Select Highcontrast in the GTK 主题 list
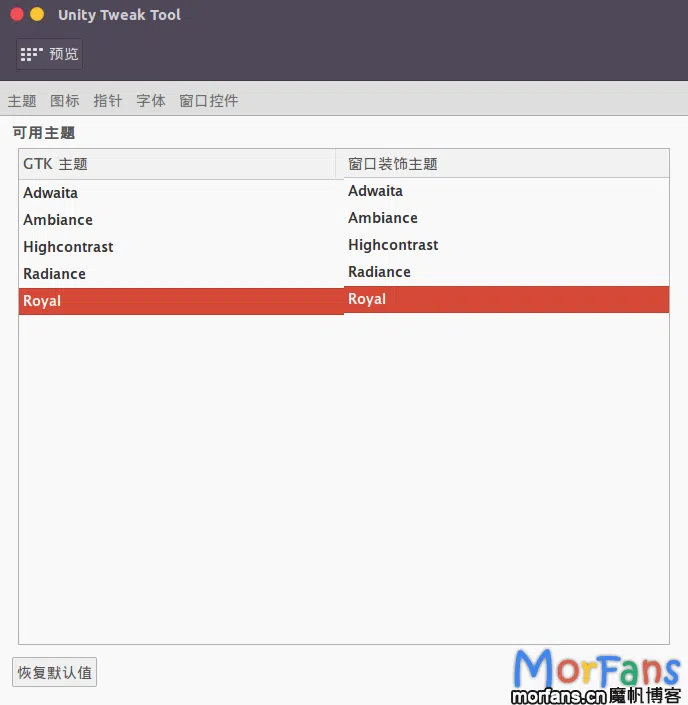Viewport: 688px width, 705px height. 181,247
